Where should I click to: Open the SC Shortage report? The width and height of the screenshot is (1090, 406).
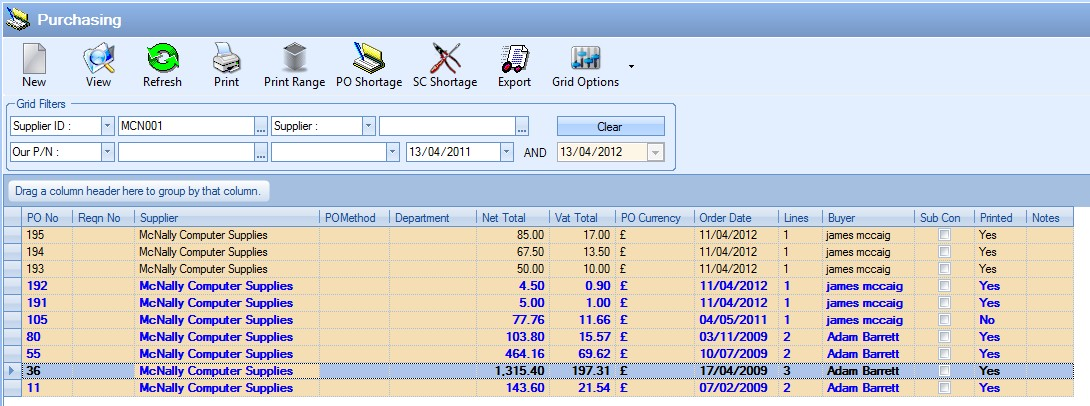[445, 66]
